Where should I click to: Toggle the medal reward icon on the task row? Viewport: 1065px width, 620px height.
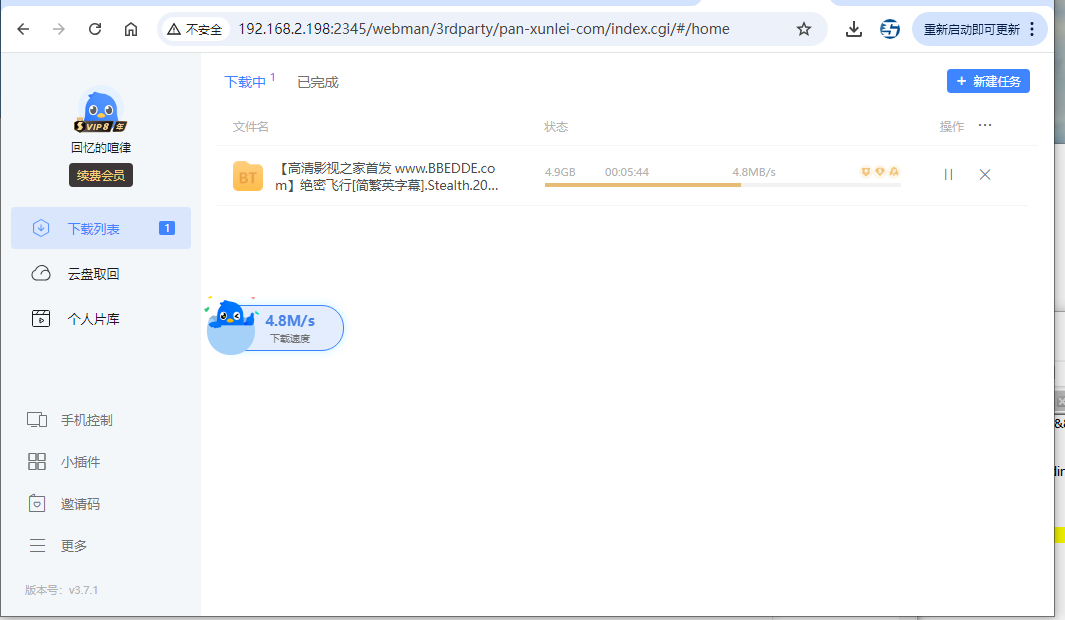(x=894, y=171)
